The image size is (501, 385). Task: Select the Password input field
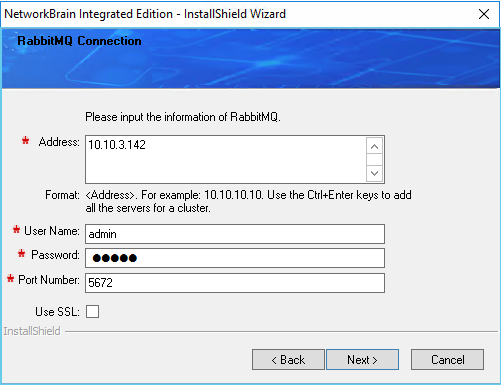tap(235, 258)
